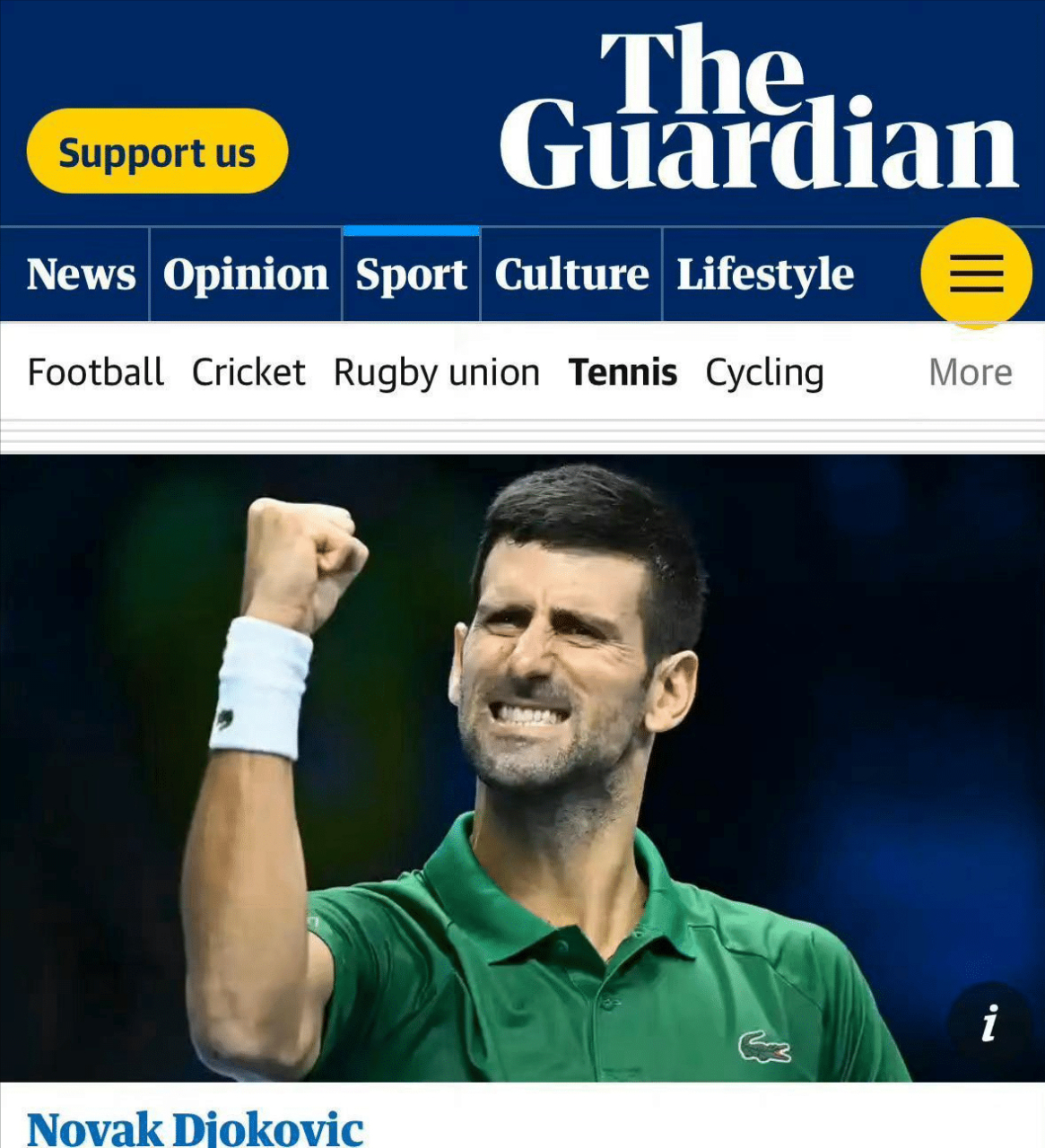The image size is (1045, 1148).
Task: Visit the Cricket subsection
Action: (248, 372)
